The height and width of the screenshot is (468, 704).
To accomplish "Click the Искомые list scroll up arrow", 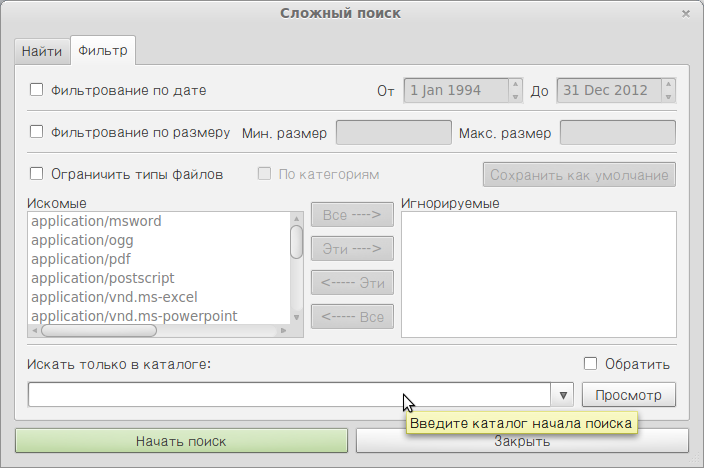I will (x=296, y=218).
